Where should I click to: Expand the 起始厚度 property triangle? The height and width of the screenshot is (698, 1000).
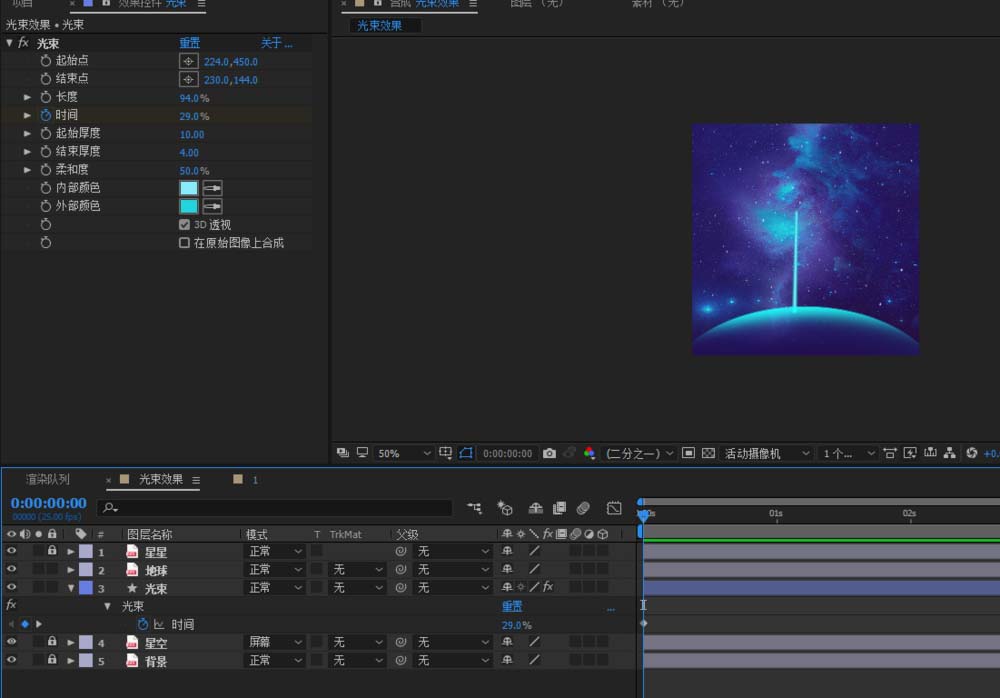(x=28, y=133)
